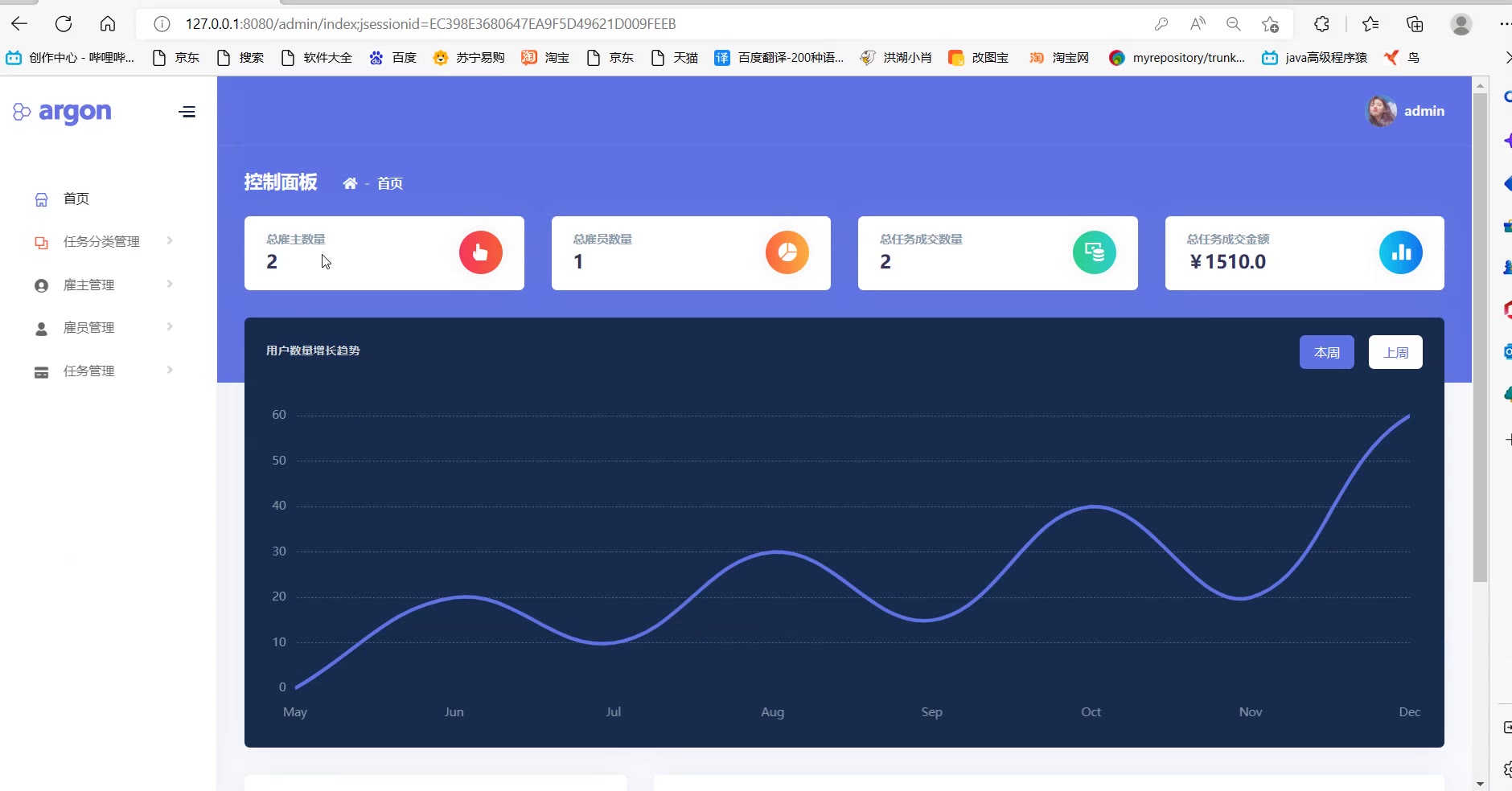Open the admin avatar picture in header
1512x791 pixels.
pos(1382,111)
